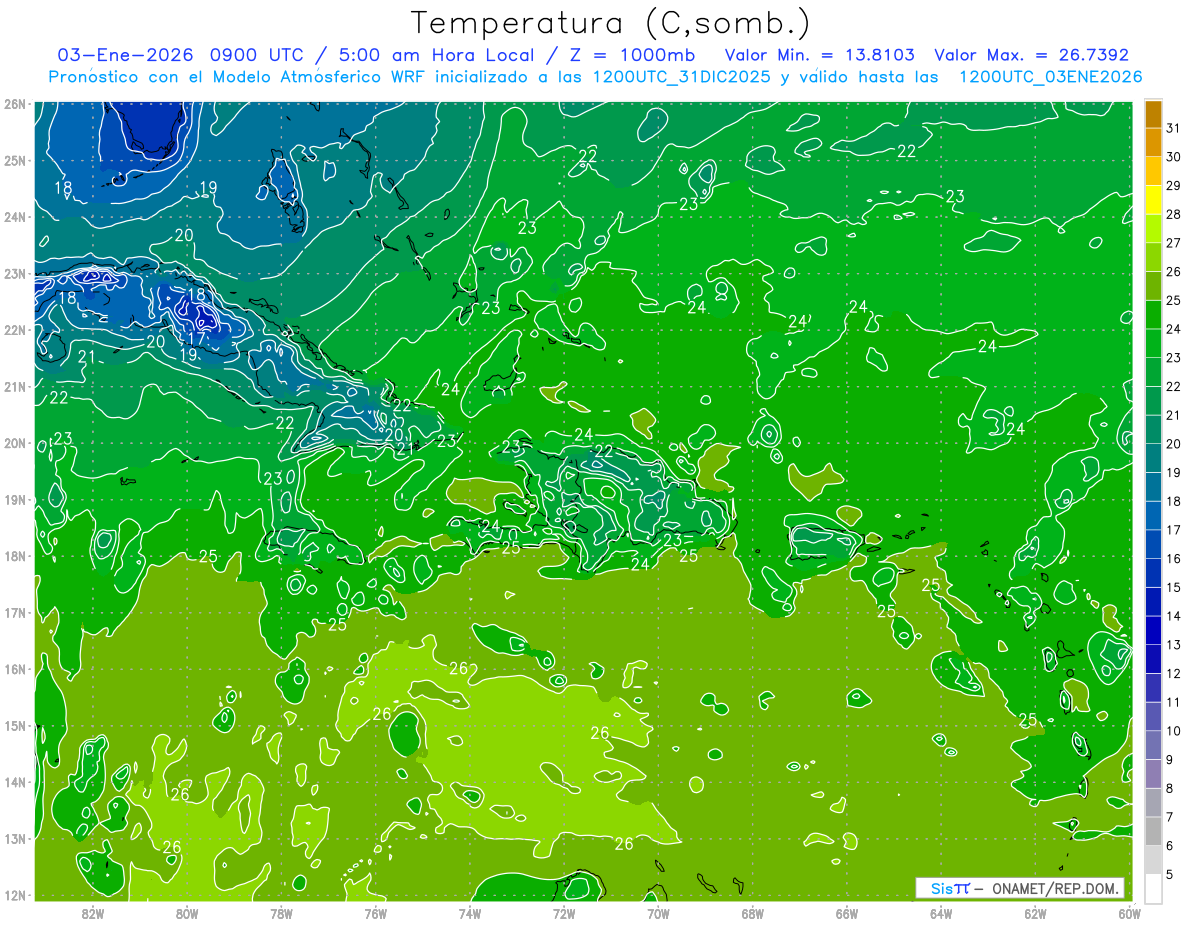Select the dark orange top swatch above 31
The height and width of the screenshot is (927, 1200).
coord(1153,114)
